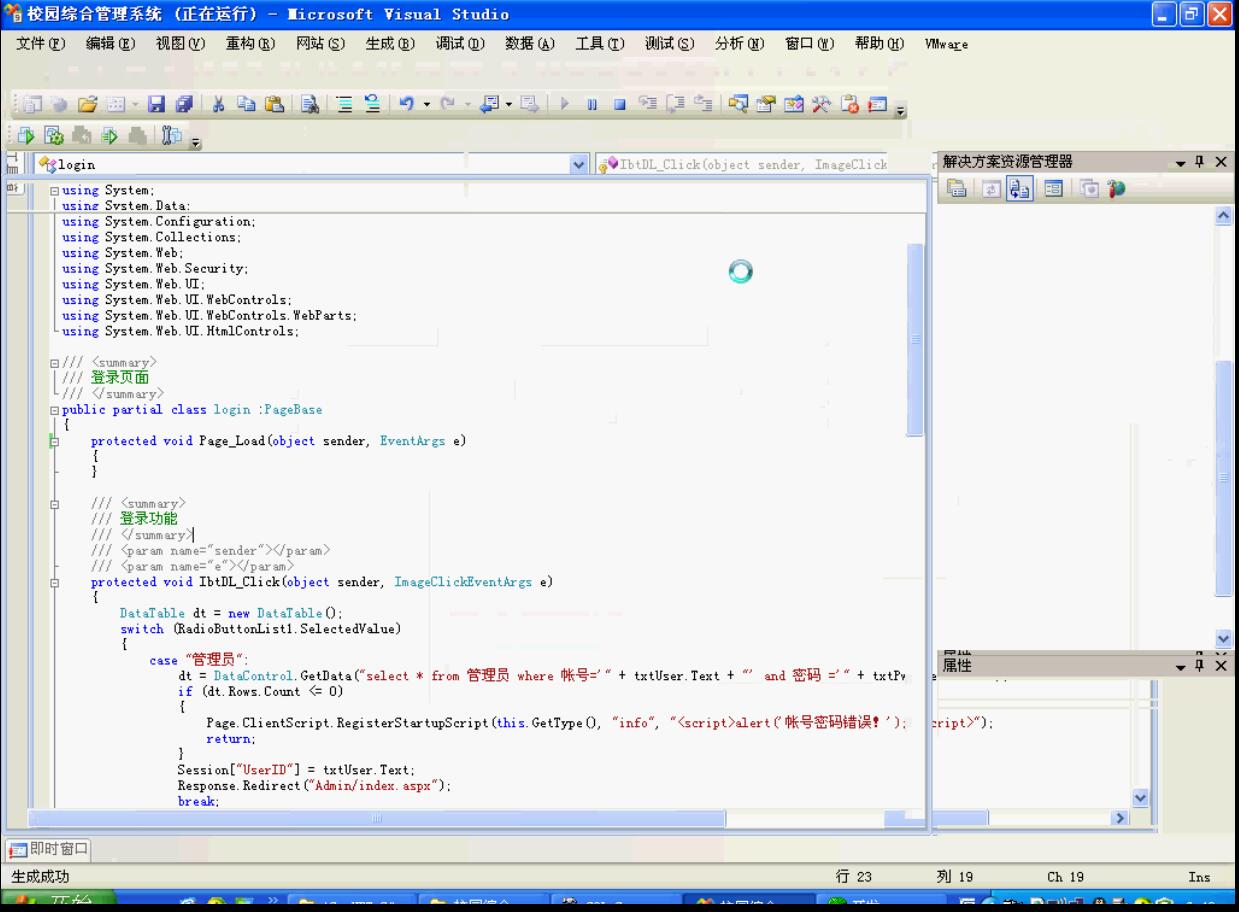Switch to the 即时窗口 tab
This screenshot has width=1239, height=912.
[x=48, y=850]
